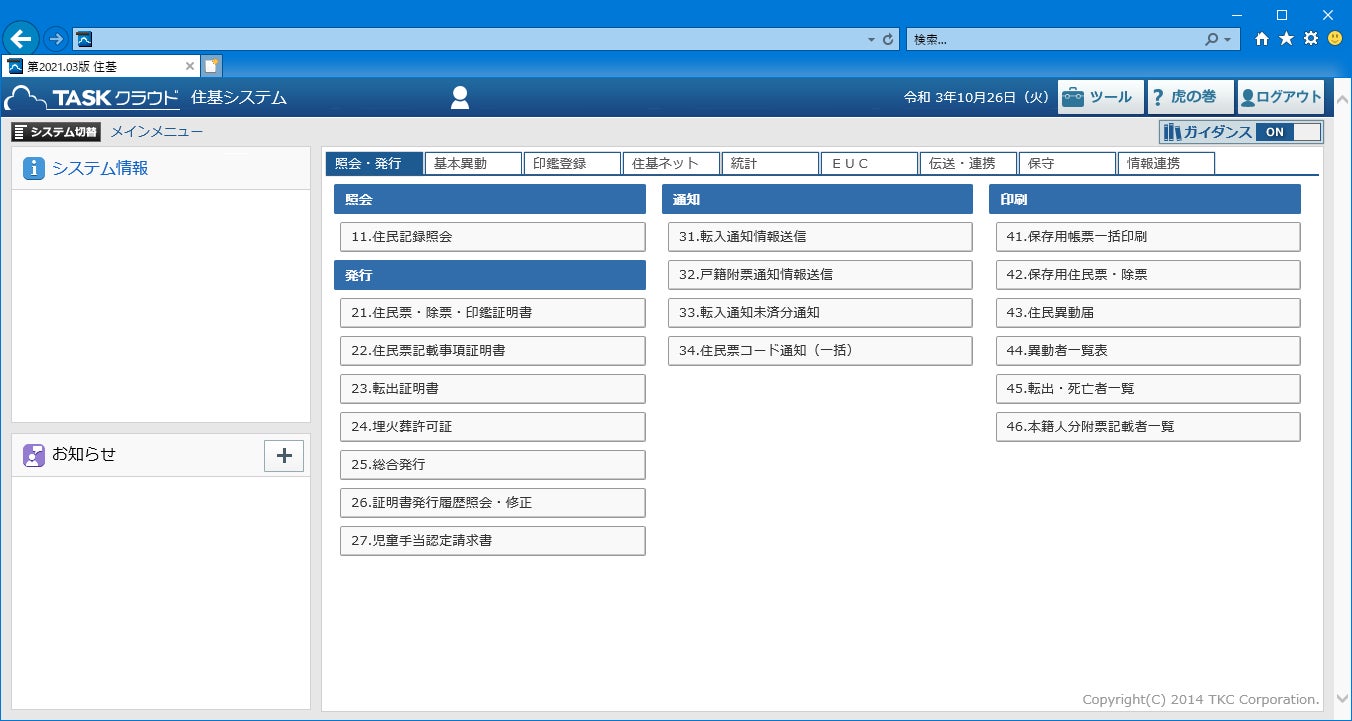Image resolution: width=1352 pixels, height=721 pixels.
Task: Click the ガイダンス bar-chart icon
Action: [1172, 131]
